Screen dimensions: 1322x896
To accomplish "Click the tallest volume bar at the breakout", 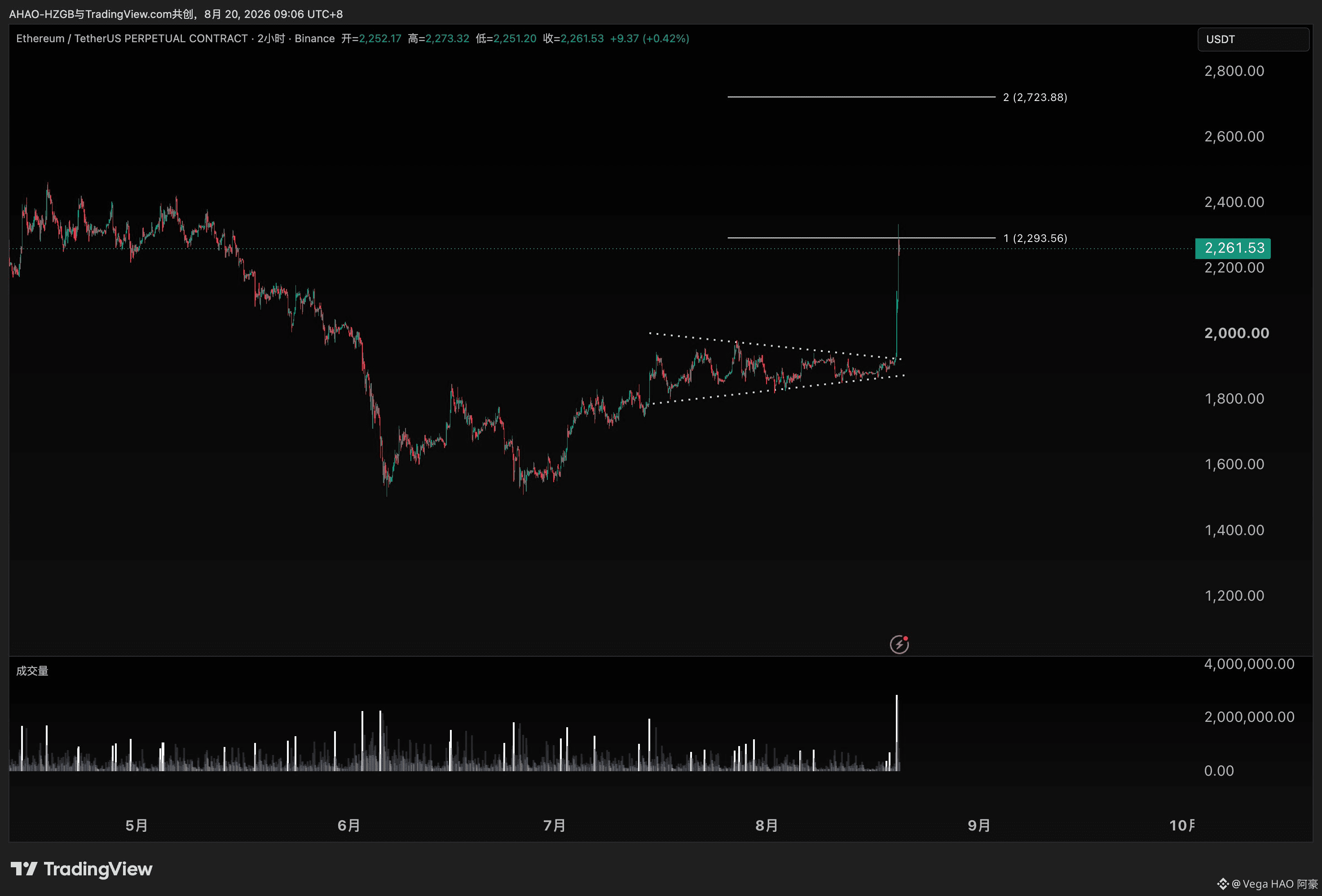I will 896,733.
